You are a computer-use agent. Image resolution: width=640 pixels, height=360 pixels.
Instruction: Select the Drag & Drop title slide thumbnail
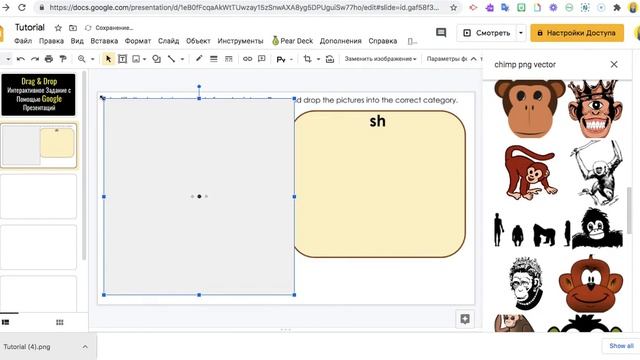pyautogui.click(x=38, y=95)
